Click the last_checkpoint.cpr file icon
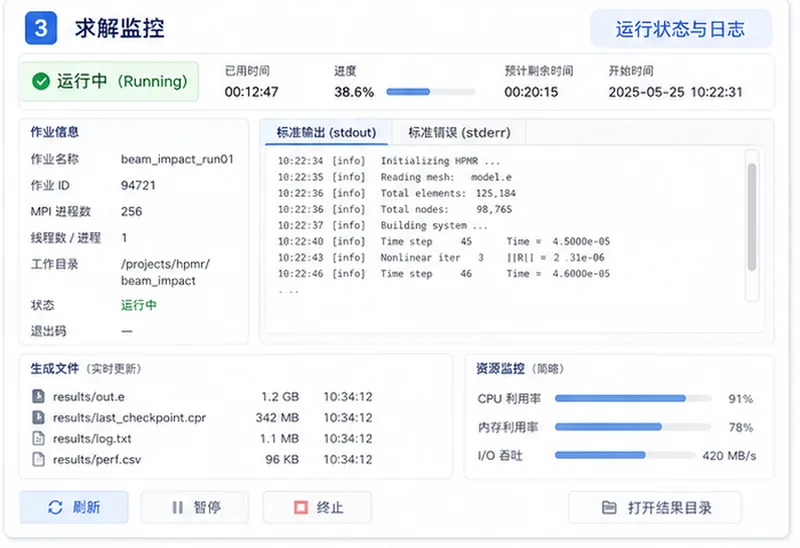Image resolution: width=800 pixels, height=548 pixels. (38, 417)
